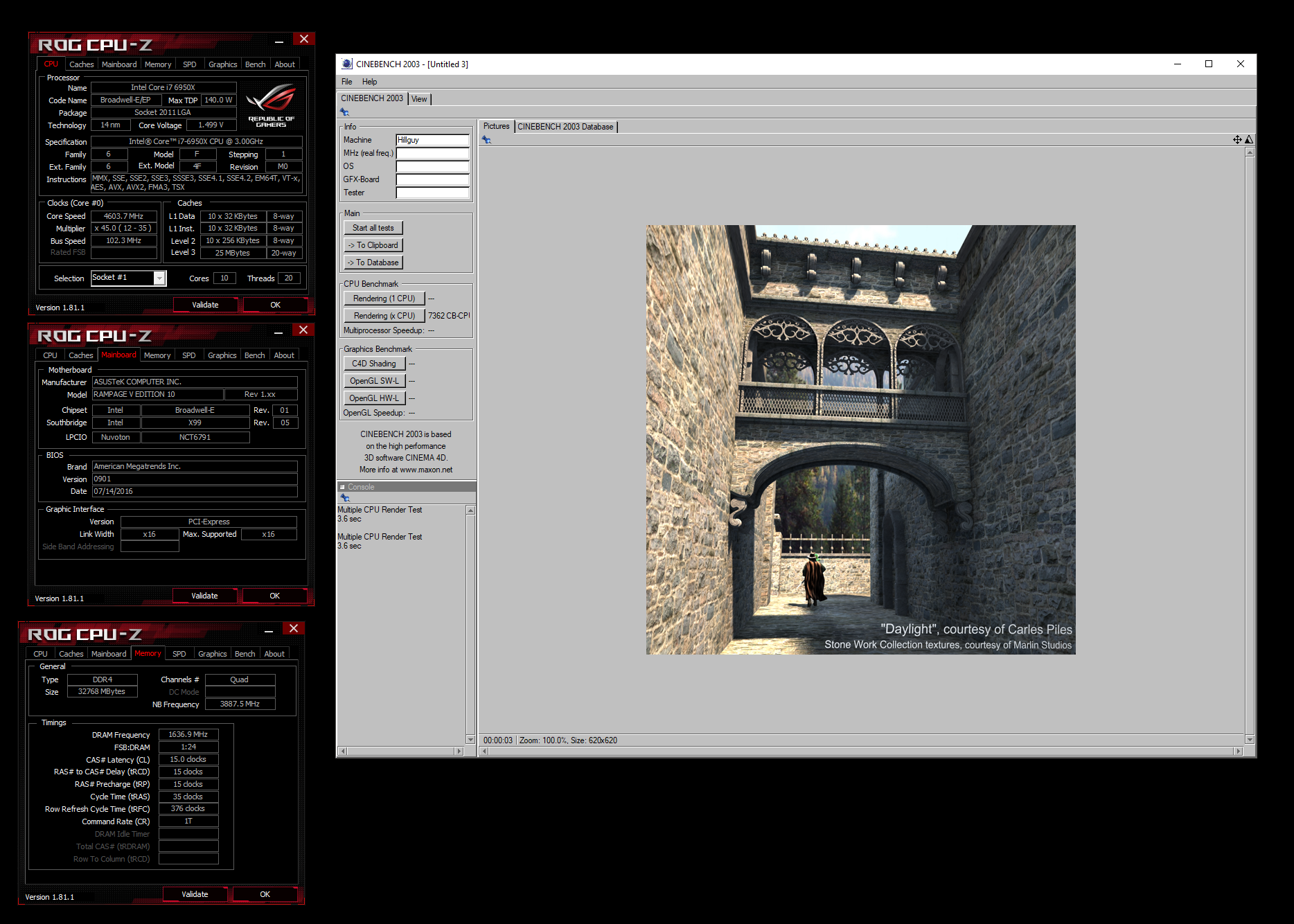Click picture viewer vertical scrollbar down arrow
1294x924 pixels.
(x=1250, y=740)
